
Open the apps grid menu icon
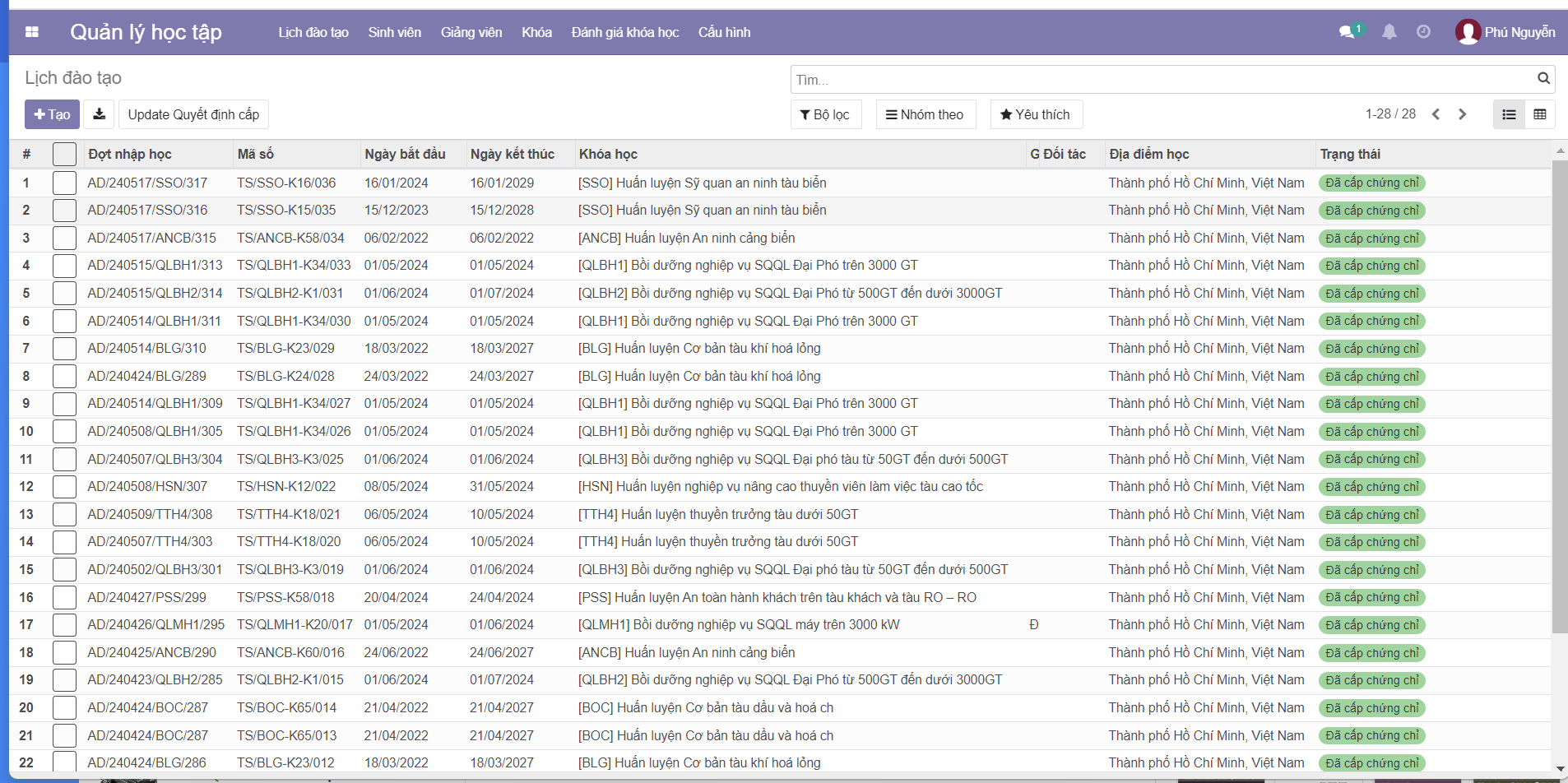tap(32, 32)
